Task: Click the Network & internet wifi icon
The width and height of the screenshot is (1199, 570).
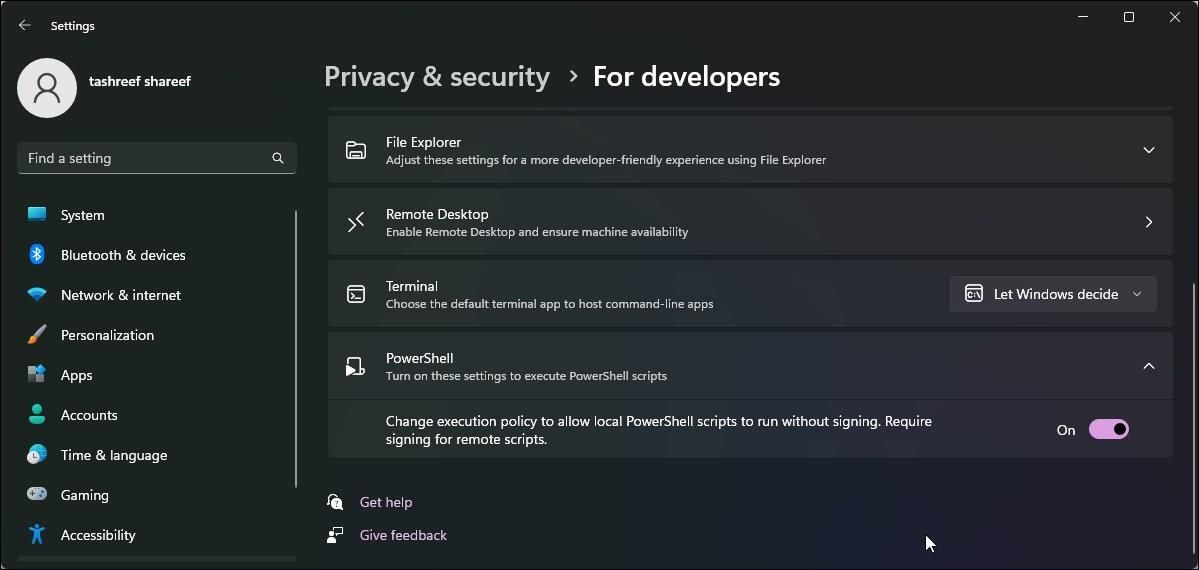Action: 37,295
